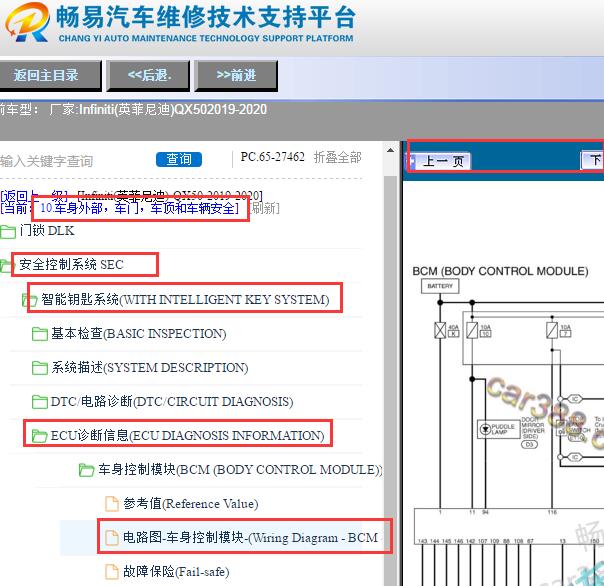The width and height of the screenshot is (604, 586).
Task: Click the 40A fuse symbol in diagram
Action: point(440,331)
